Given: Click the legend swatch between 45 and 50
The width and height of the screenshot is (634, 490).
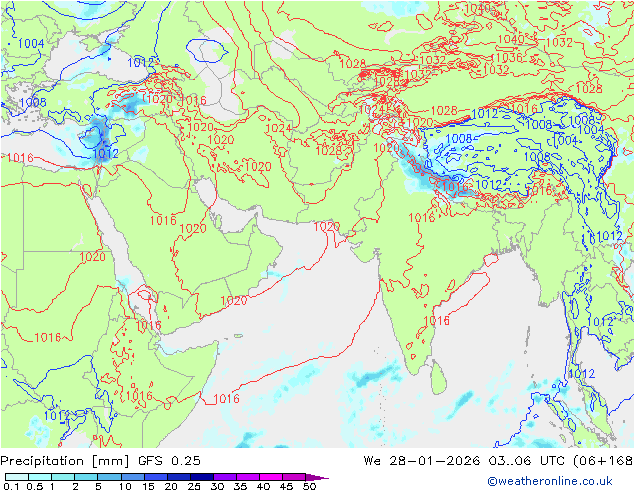Looking at the screenshot, I should [294, 477].
